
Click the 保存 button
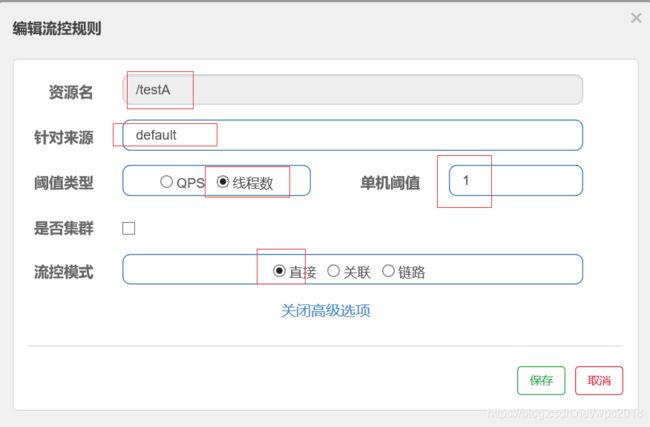[541, 380]
